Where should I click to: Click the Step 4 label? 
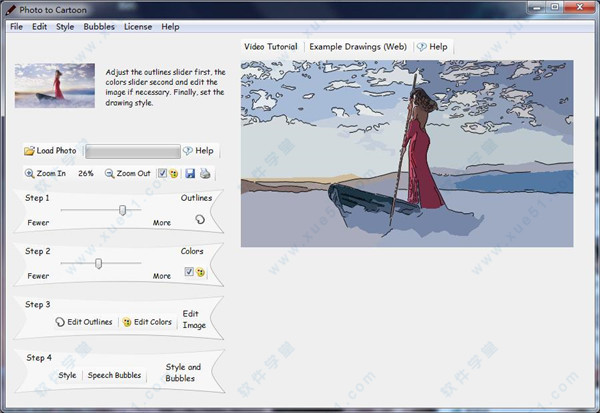click(39, 357)
